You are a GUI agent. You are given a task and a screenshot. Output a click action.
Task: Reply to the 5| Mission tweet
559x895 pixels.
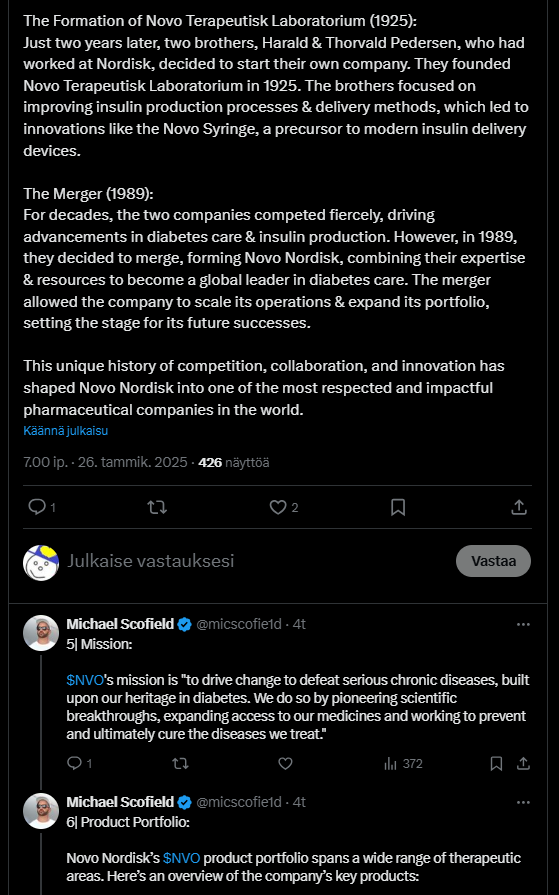75,763
